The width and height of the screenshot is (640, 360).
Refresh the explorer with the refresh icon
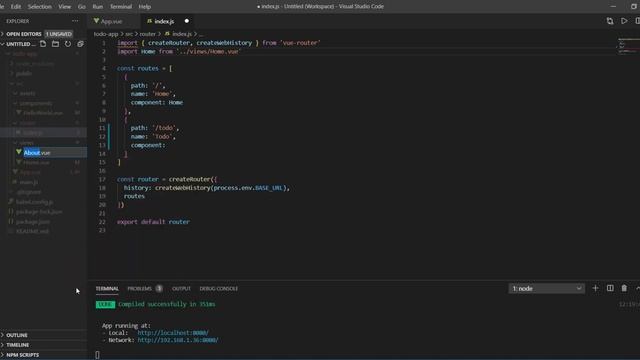68,44
